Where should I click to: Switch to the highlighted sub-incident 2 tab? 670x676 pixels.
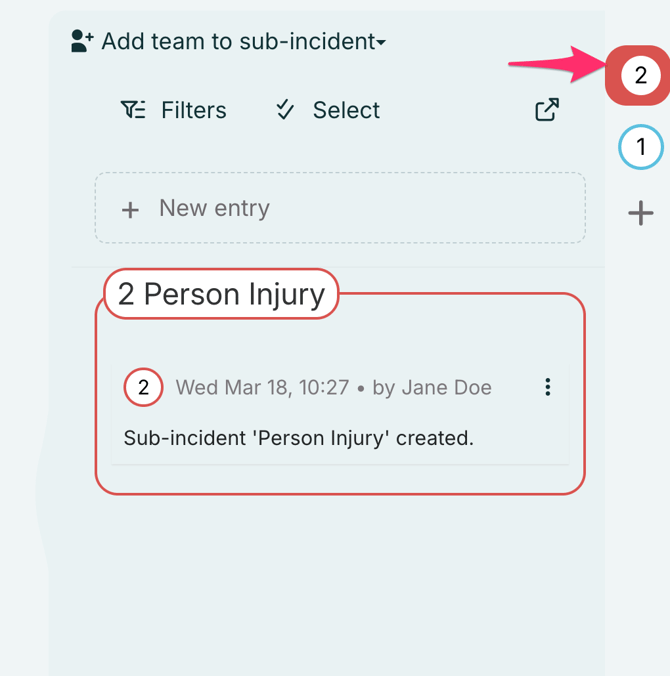pos(640,75)
